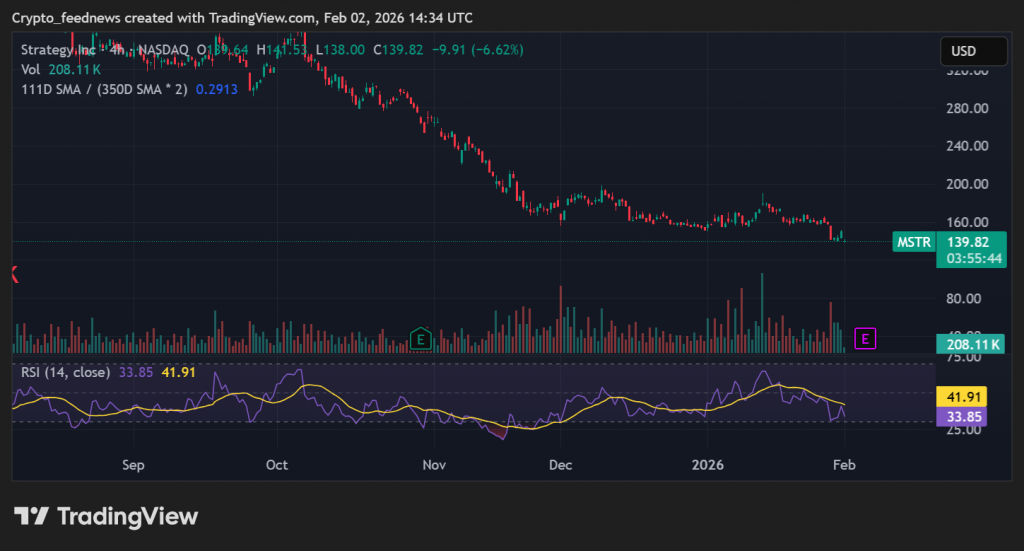
Task: Select the 111D SMA / 350D SMA indicator
Action: 104,88
